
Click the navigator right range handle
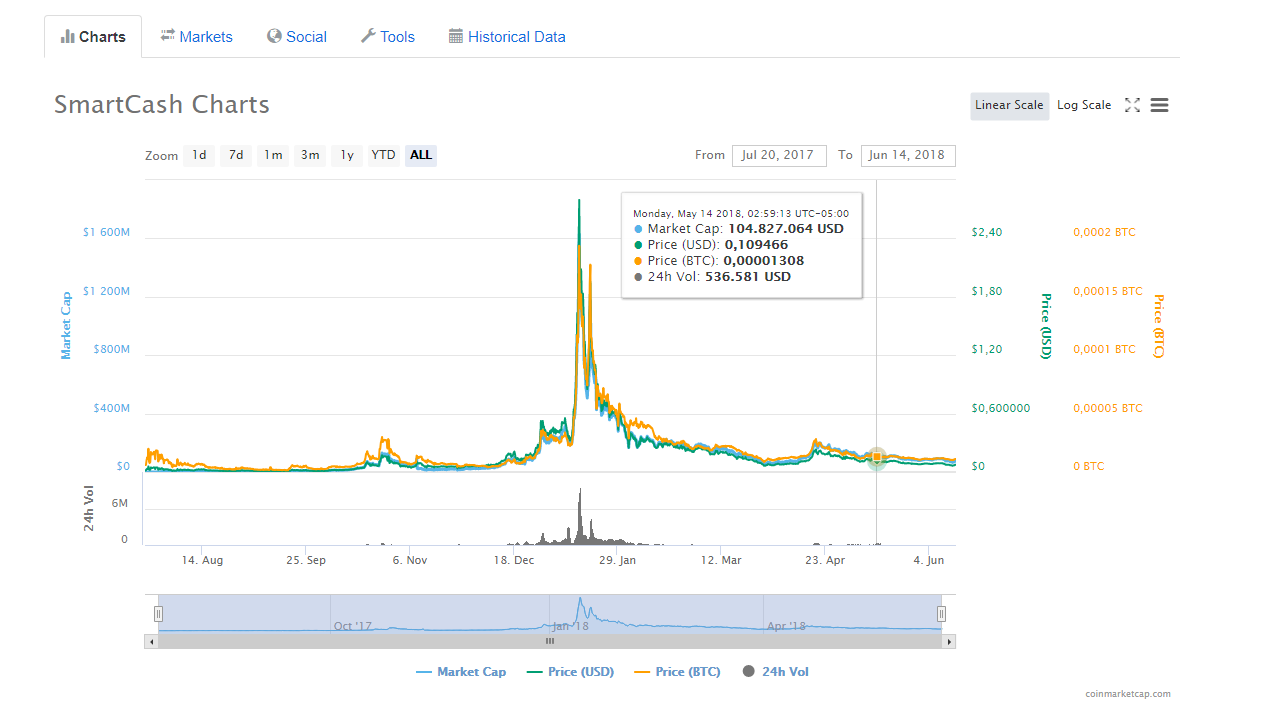[x=941, y=614]
